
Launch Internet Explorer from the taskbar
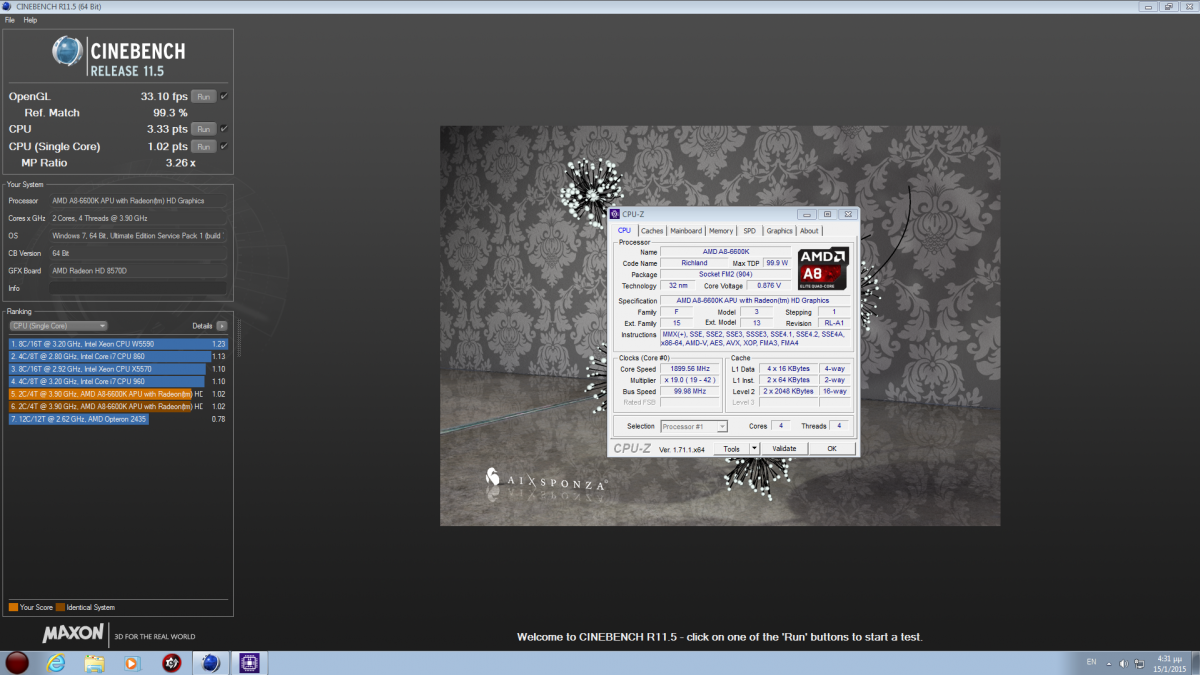pyautogui.click(x=56, y=662)
